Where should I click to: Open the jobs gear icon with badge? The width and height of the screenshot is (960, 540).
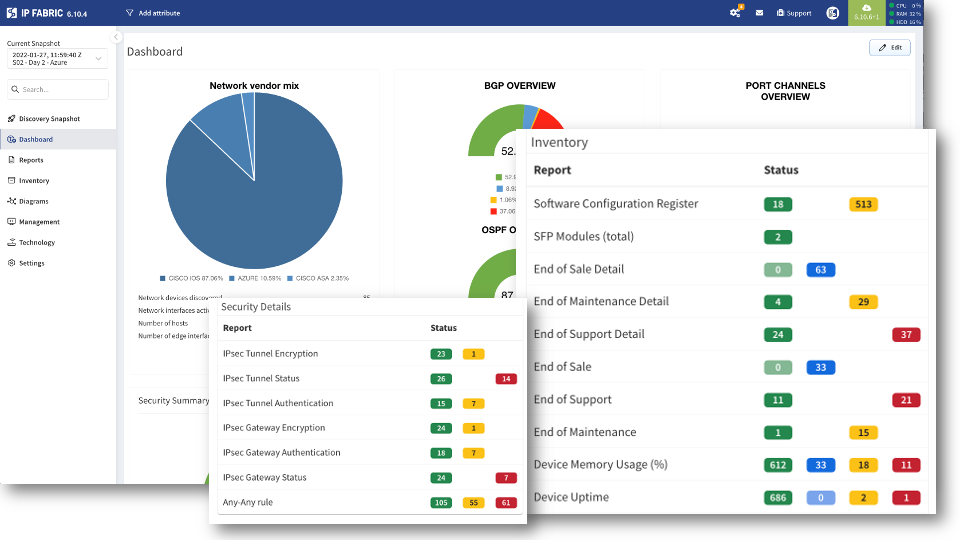pyautogui.click(x=735, y=13)
